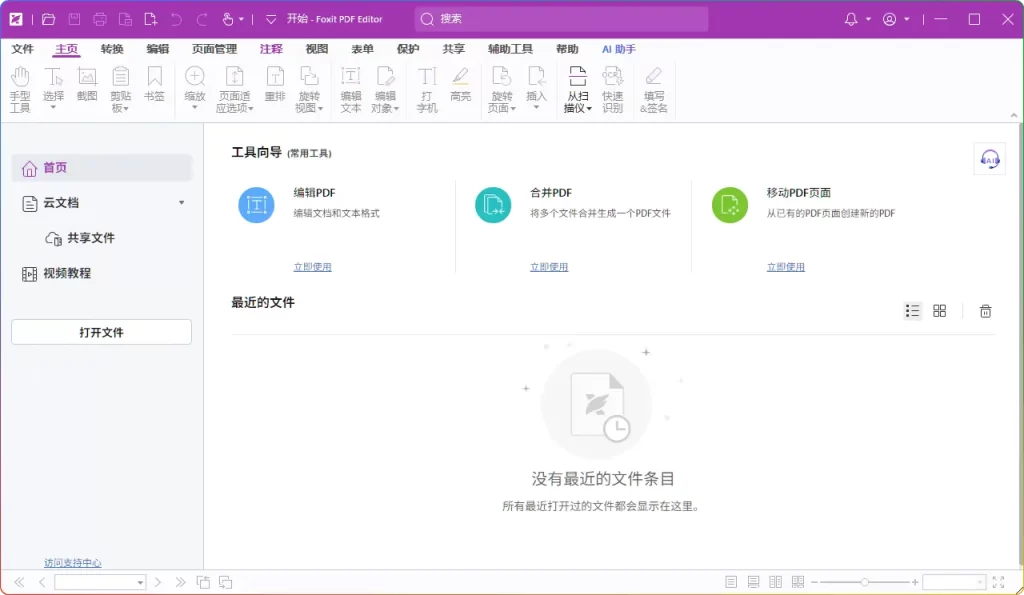The height and width of the screenshot is (595, 1024).
Task: Click the Zoom tool (缩放)
Action: point(195,88)
